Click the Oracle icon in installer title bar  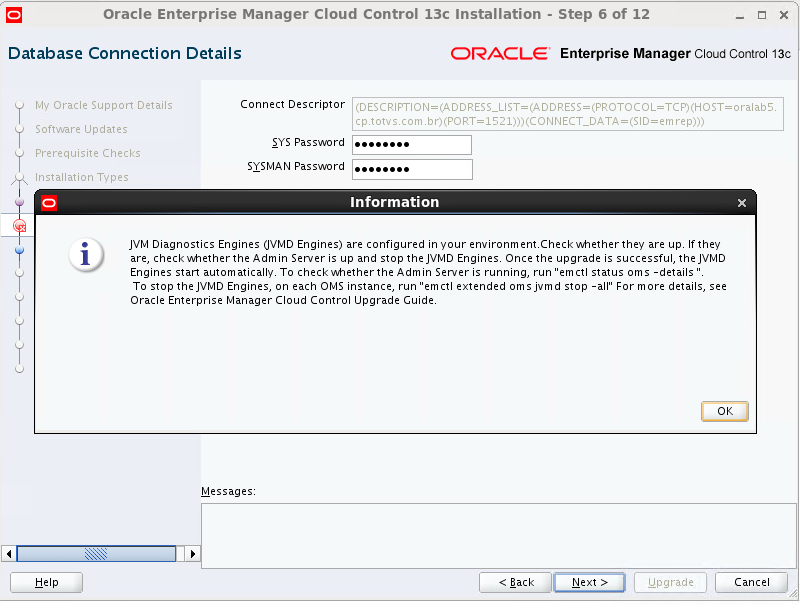[x=14, y=15]
